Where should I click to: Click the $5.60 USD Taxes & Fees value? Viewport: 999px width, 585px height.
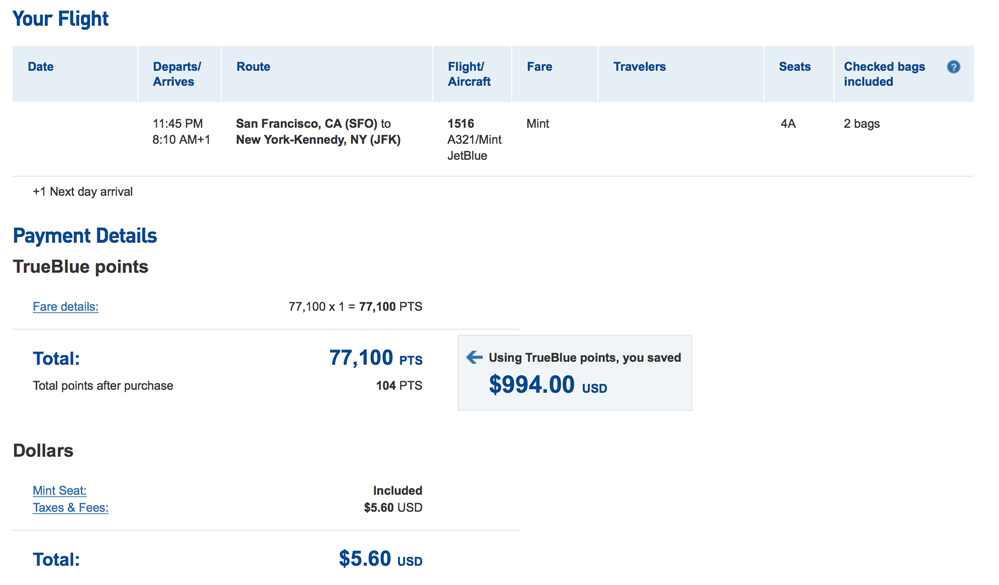click(x=393, y=508)
